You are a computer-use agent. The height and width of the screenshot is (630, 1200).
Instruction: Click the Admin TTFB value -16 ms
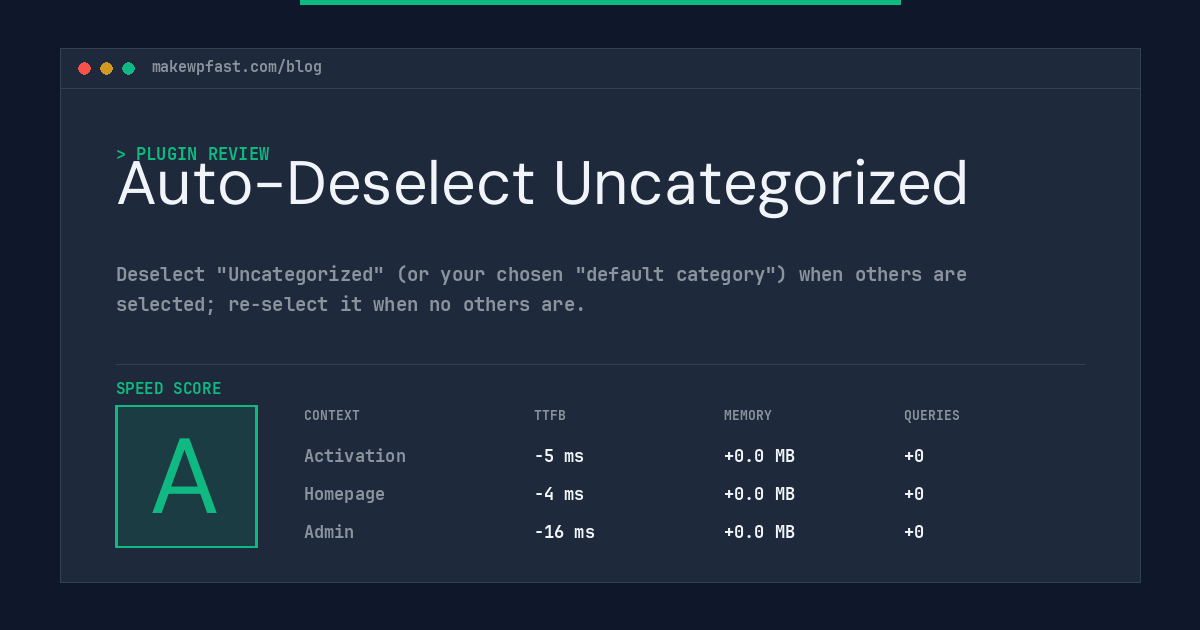pos(564,532)
